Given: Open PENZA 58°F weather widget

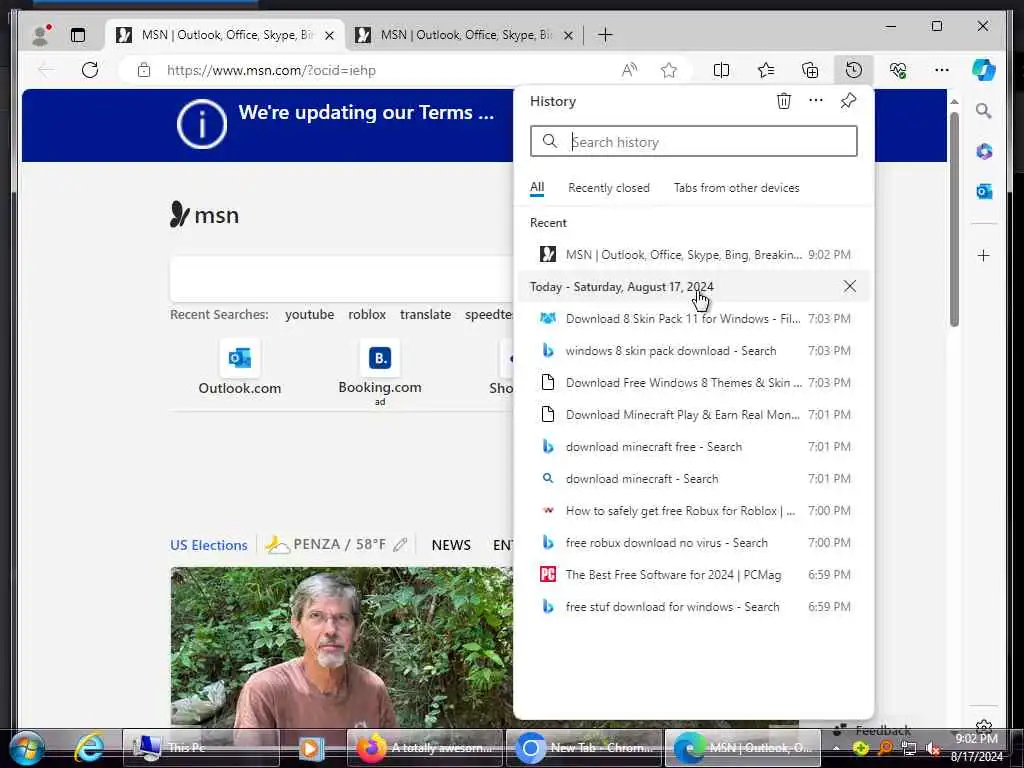Looking at the screenshot, I should pos(327,544).
